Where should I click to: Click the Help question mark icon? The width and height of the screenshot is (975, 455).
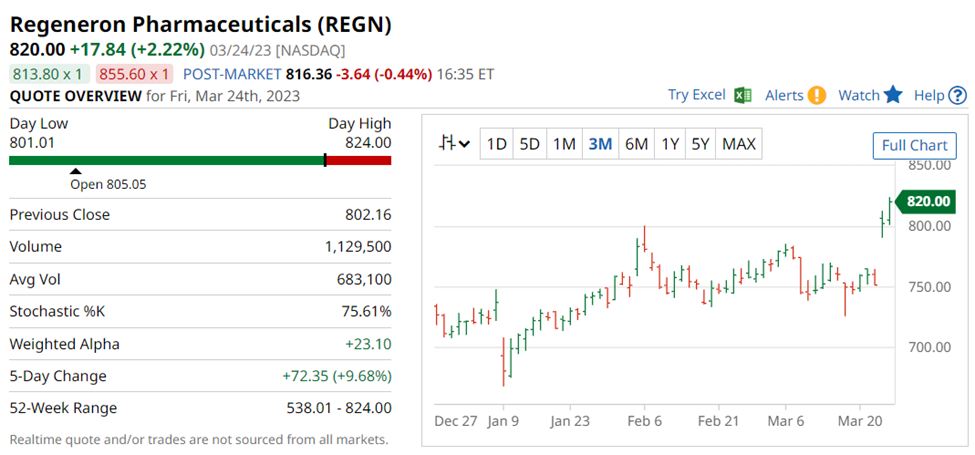point(958,95)
